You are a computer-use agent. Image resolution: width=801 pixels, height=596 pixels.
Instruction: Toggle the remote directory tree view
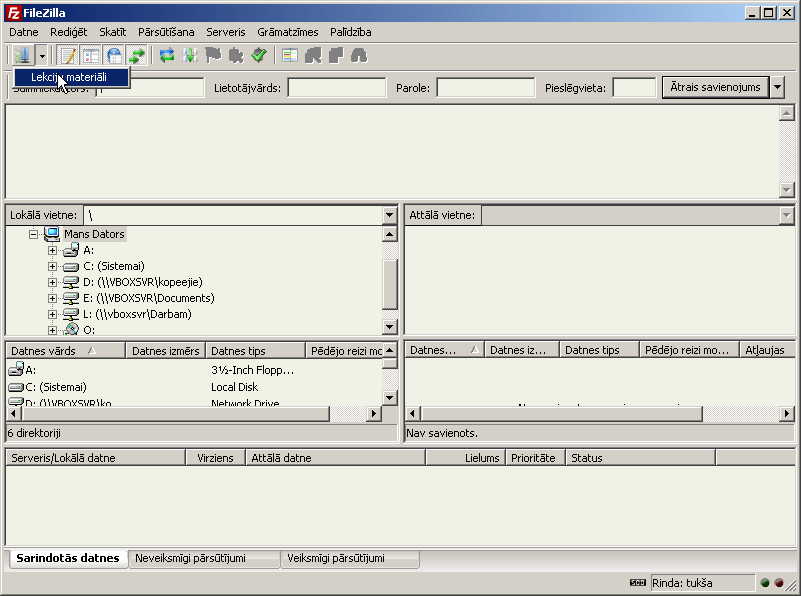pyautogui.click(x=114, y=55)
